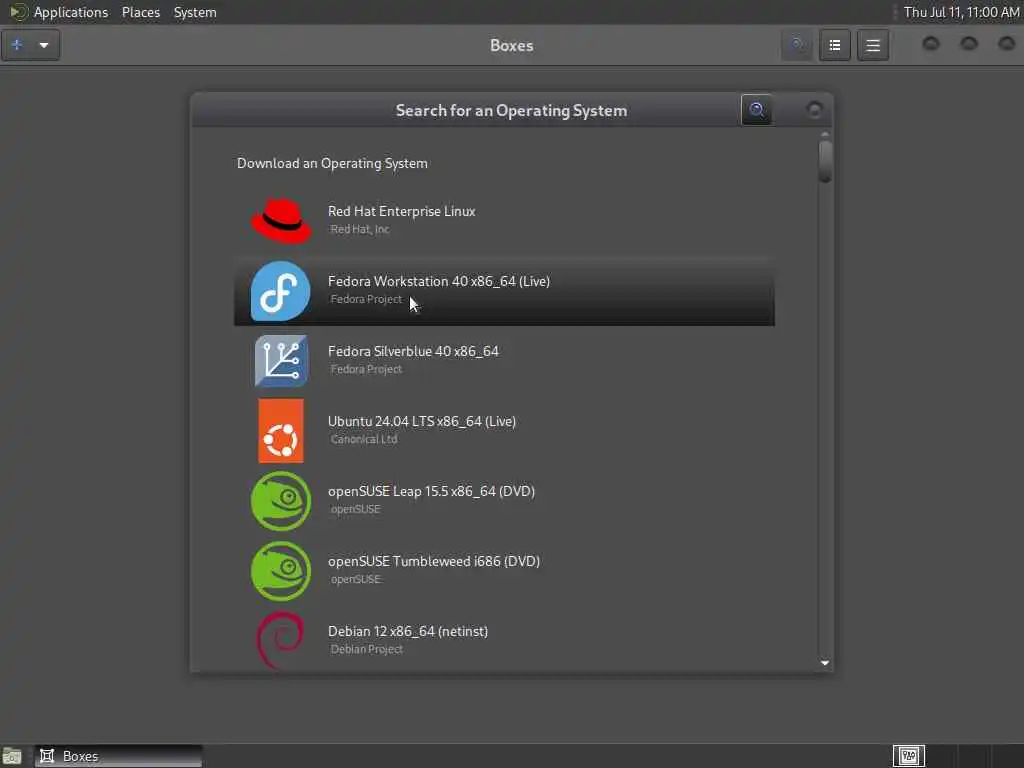Click the MATE logo icon in top panel
Screen dimensions: 1024x768
pyautogui.click(x=18, y=12)
